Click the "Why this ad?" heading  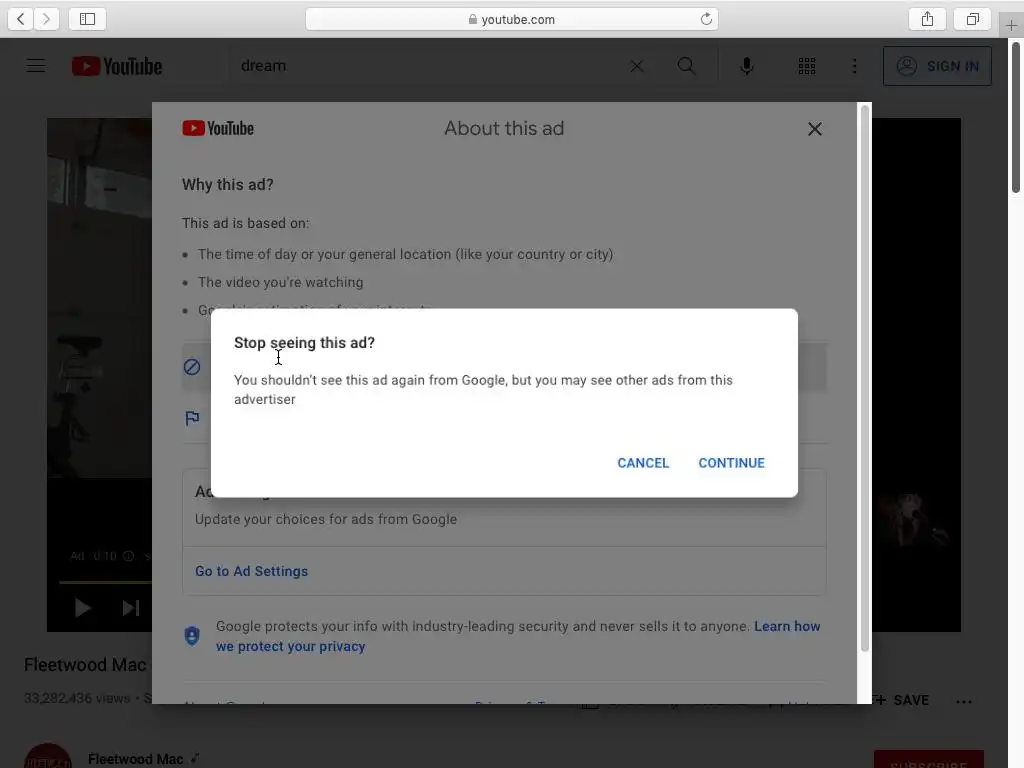[x=227, y=185]
